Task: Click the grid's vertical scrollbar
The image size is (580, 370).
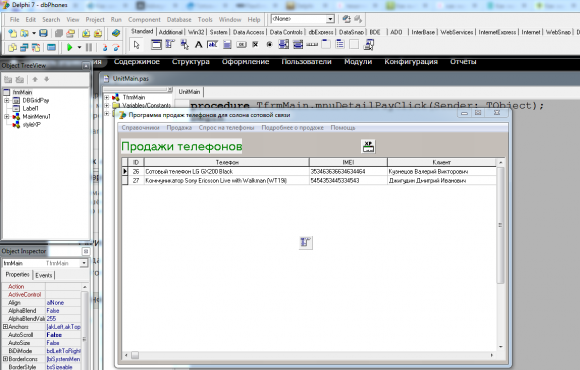Action: [500, 255]
